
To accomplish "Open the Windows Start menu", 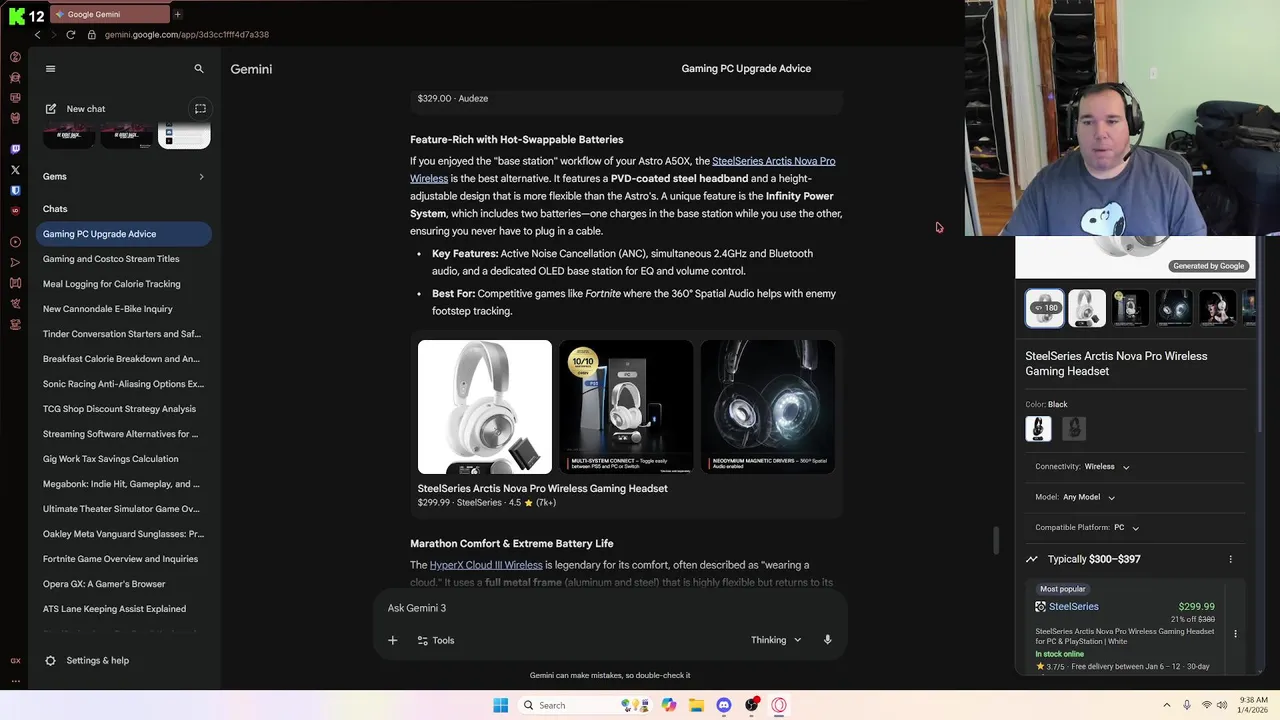I will click(x=501, y=705).
